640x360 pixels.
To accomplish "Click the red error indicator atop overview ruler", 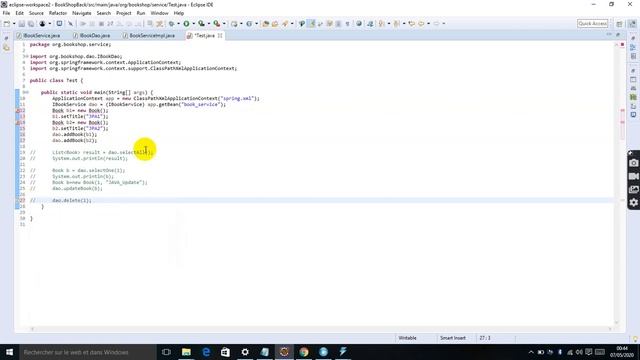I will coord(622,44).
